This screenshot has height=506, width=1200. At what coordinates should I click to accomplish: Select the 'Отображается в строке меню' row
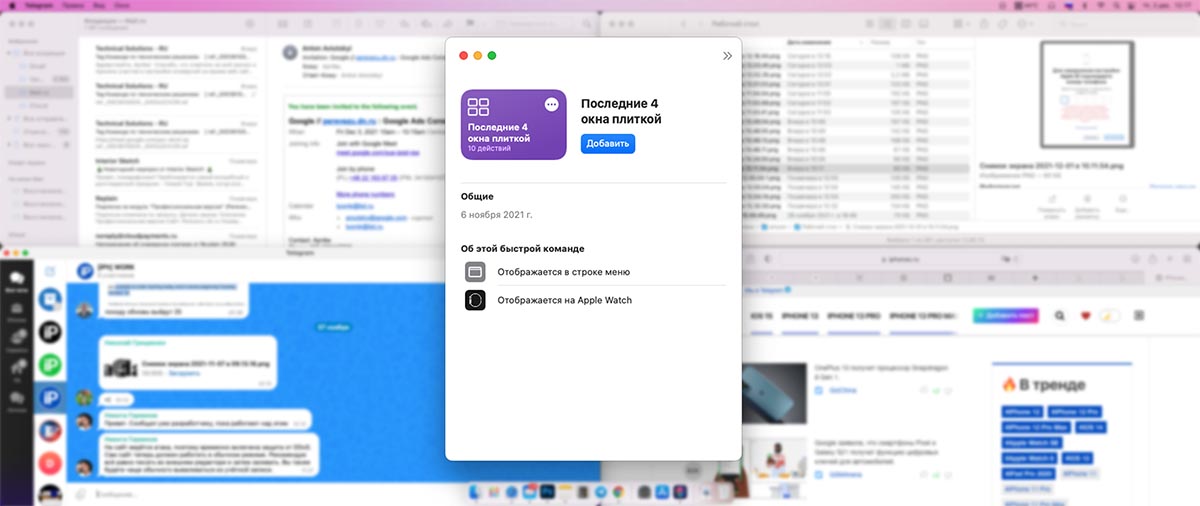tap(594, 271)
